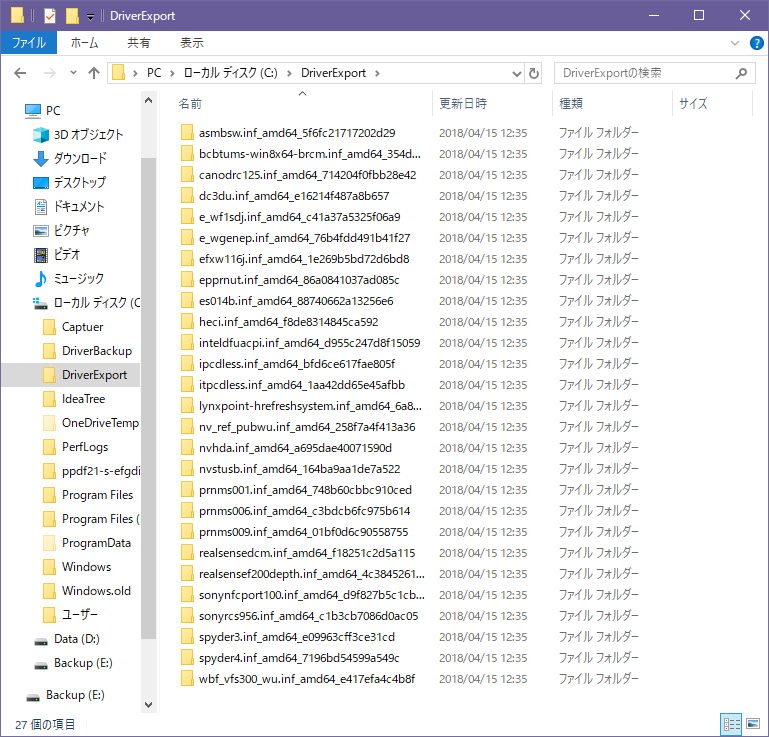Image resolution: width=769 pixels, height=737 pixels.
Task: Expand the ribbon with the chevron
Action: click(735, 43)
